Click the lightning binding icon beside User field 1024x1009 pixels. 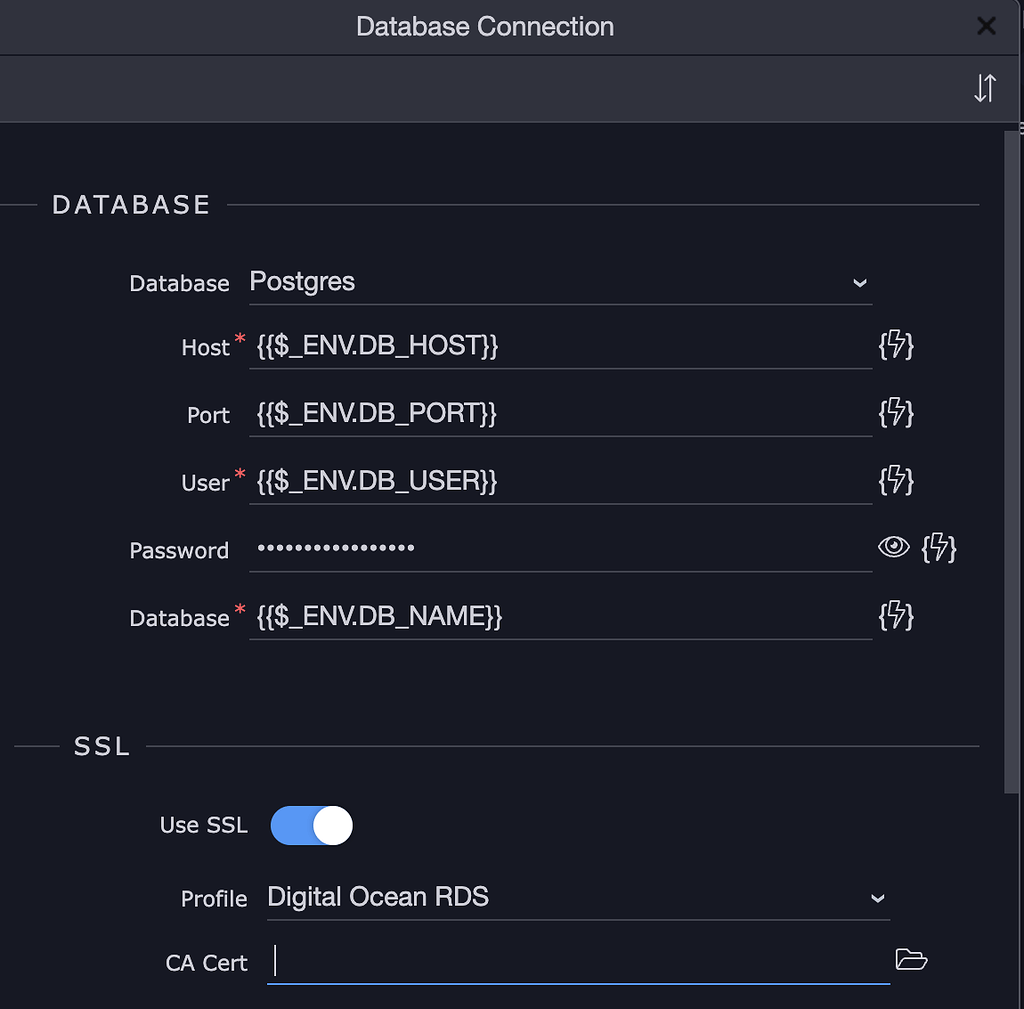[x=897, y=481]
